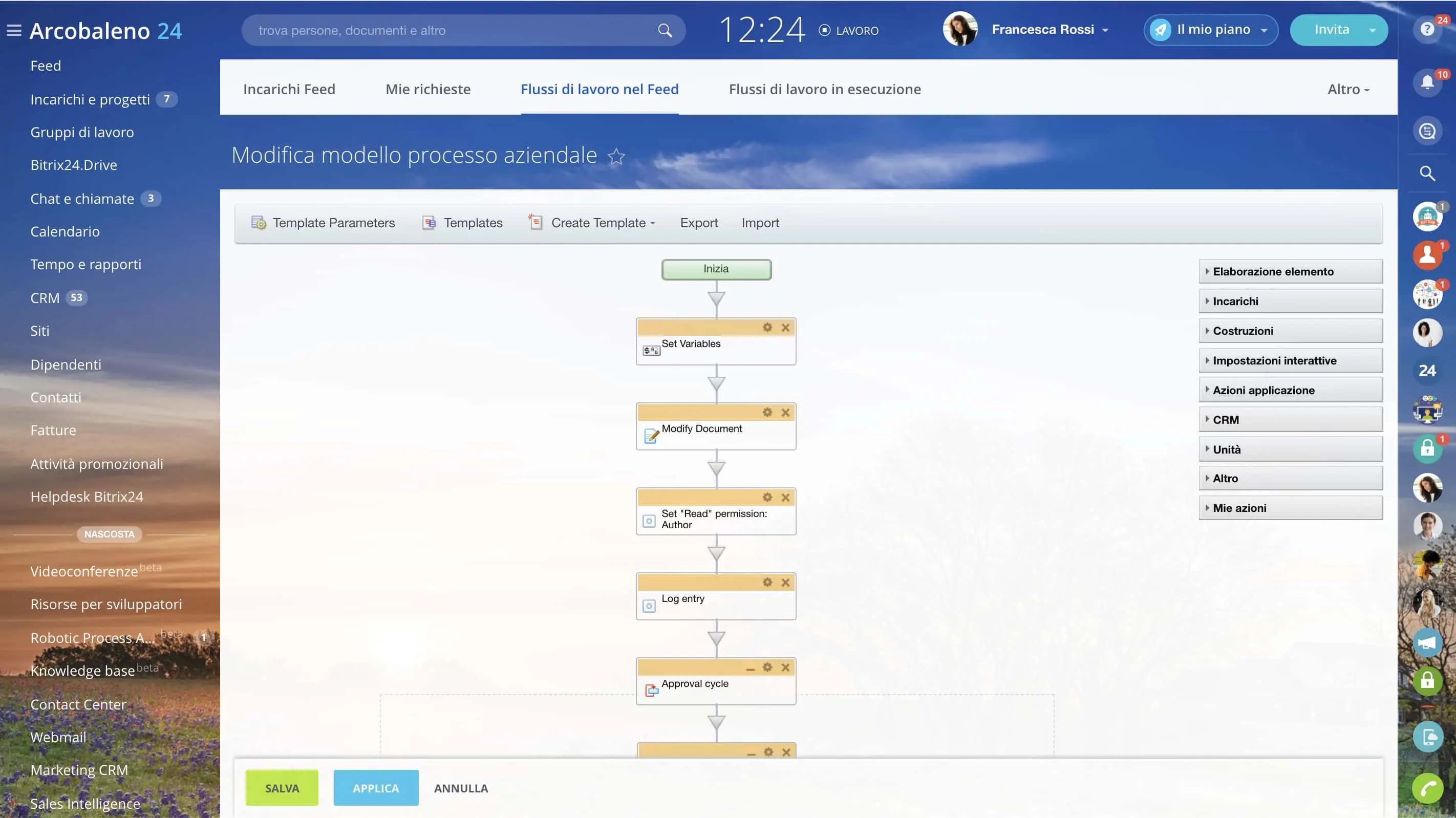Expand the Mie azioni section
Screen dimensions: 1456x818
tap(1291, 508)
